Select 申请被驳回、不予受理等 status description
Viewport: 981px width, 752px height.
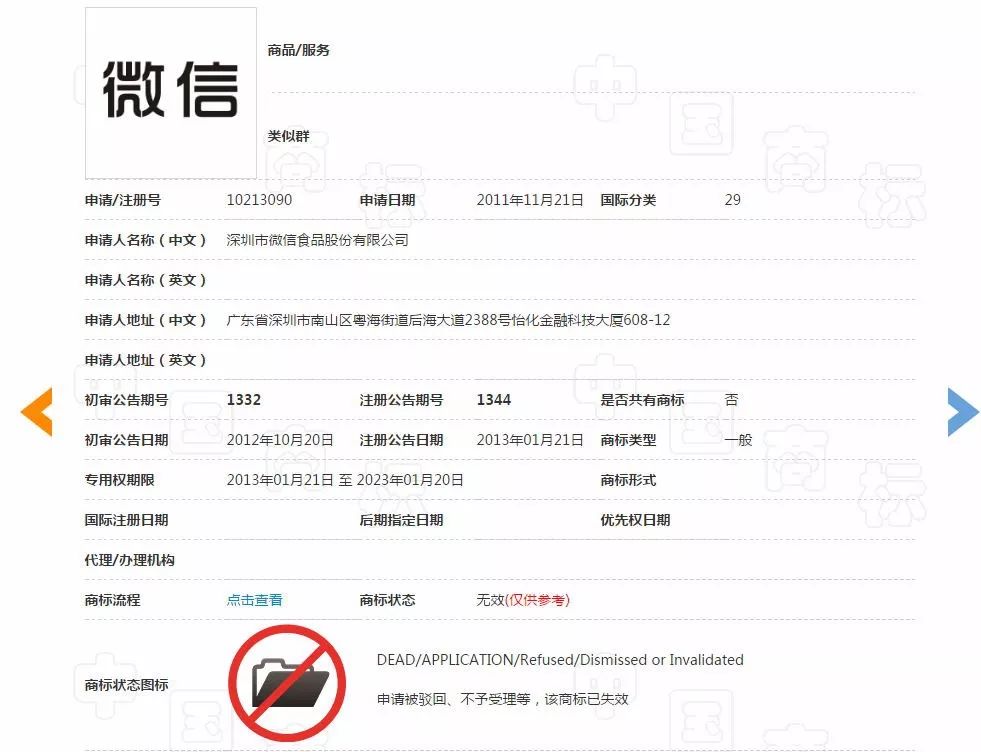pyautogui.click(x=502, y=699)
